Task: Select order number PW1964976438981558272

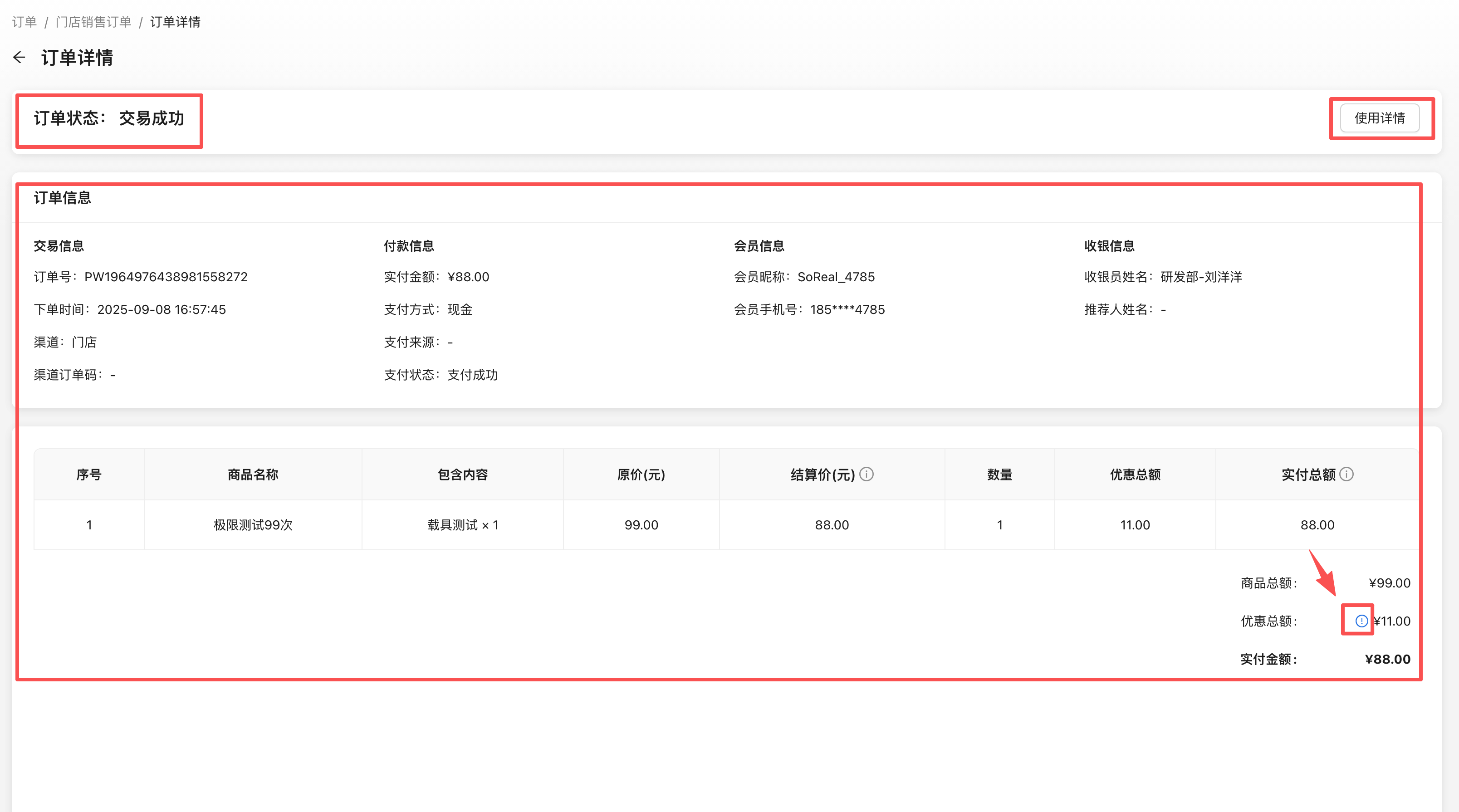Action: coord(166,277)
